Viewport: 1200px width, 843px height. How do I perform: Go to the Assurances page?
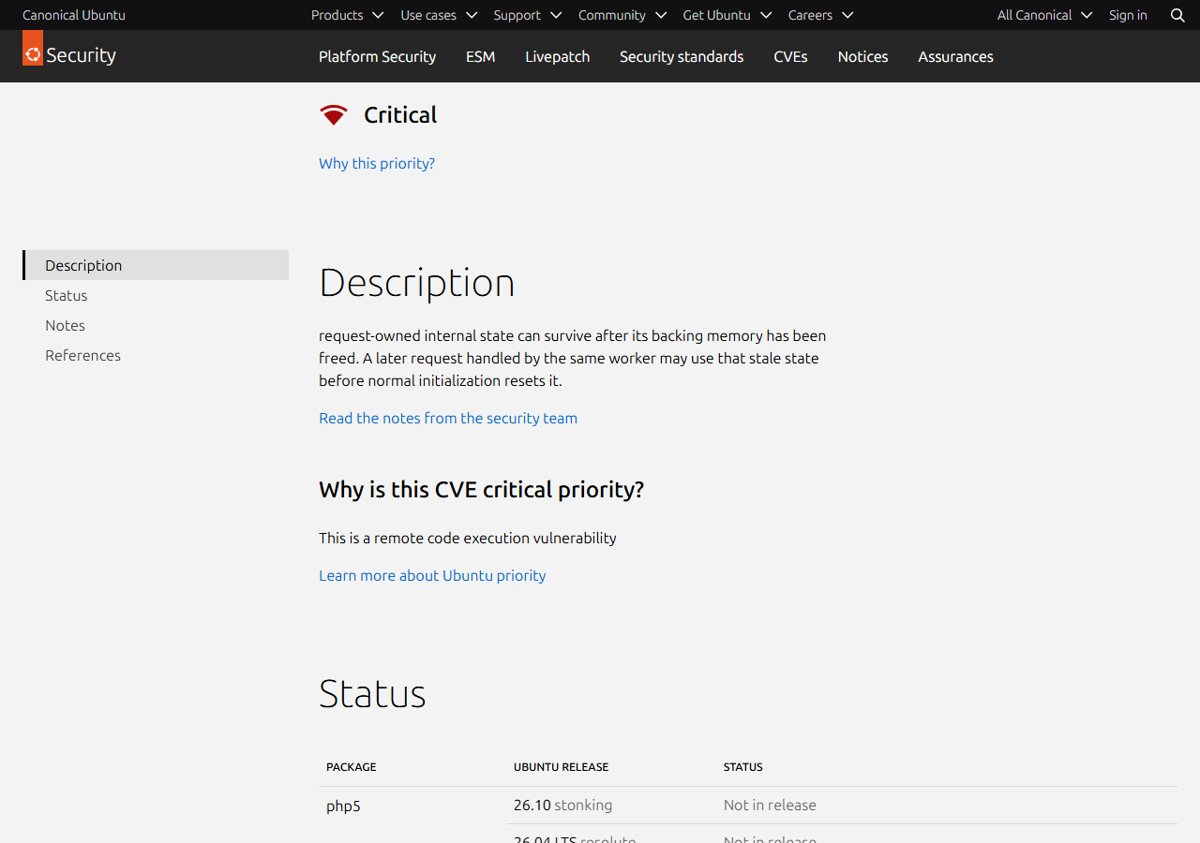955,57
